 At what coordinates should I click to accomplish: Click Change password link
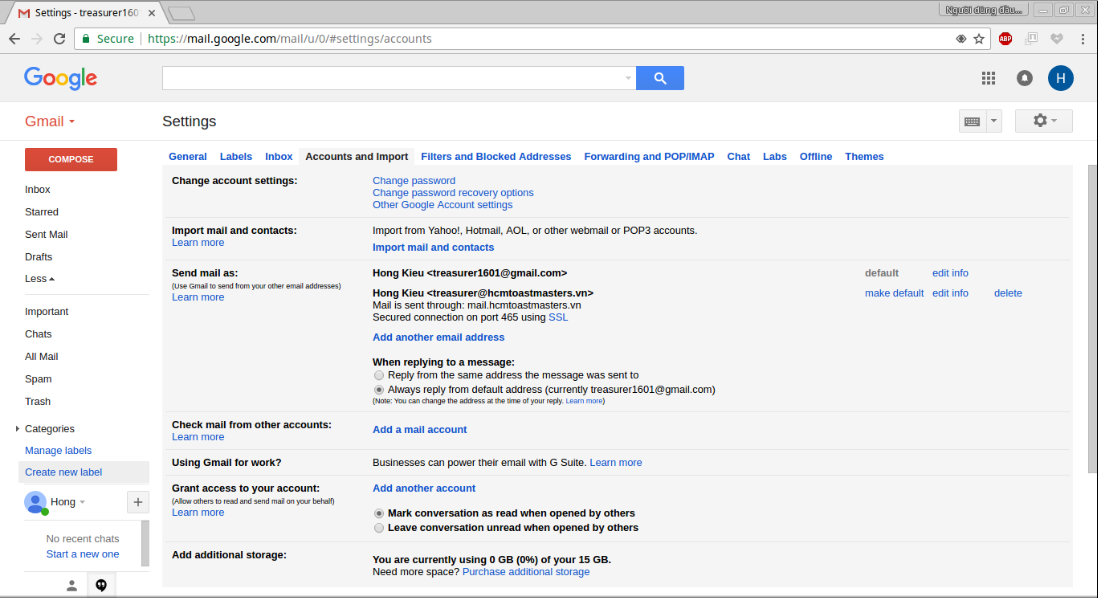pyautogui.click(x=414, y=181)
